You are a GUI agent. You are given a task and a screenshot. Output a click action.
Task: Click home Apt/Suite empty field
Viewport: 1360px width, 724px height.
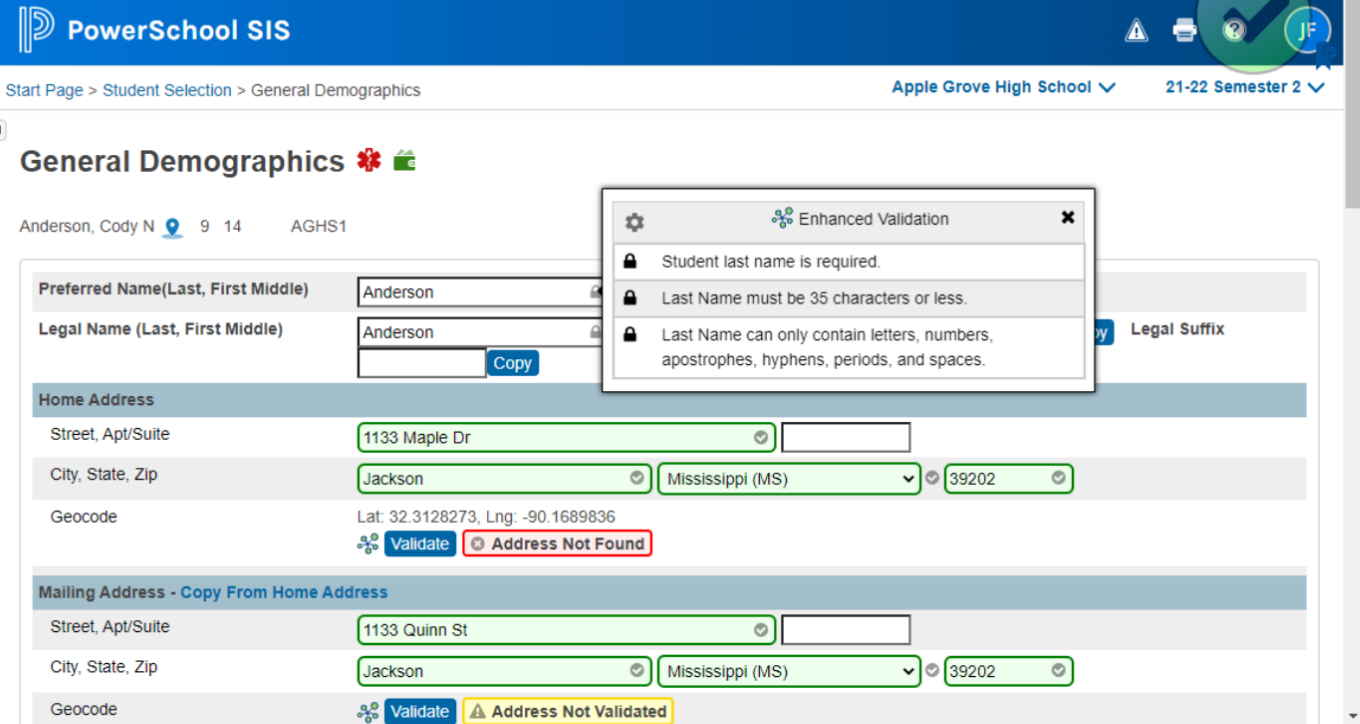tap(846, 438)
